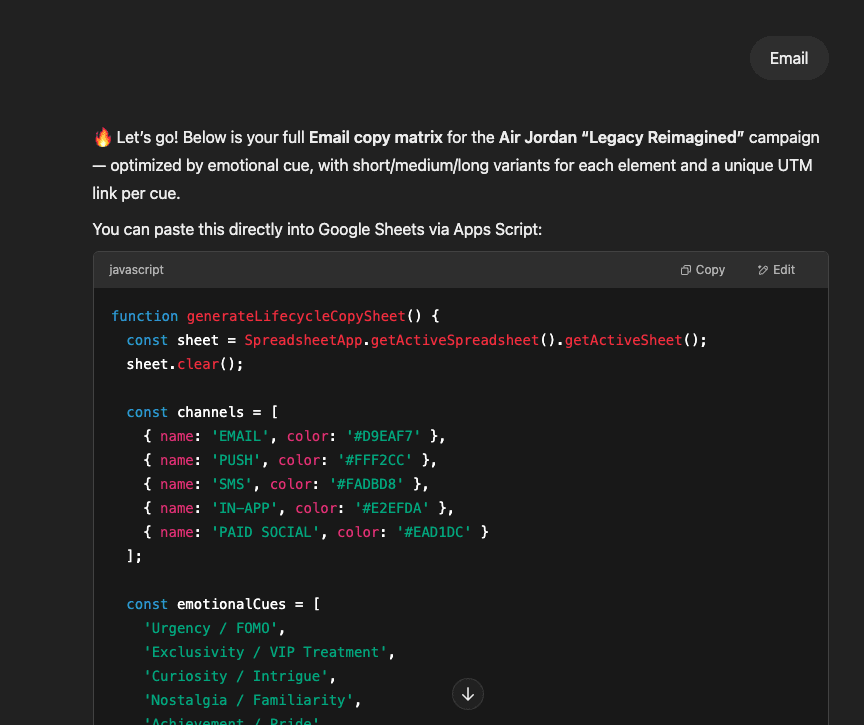Screen dimensions: 864x725
Task: Click the javascript language label
Action: 135,269
